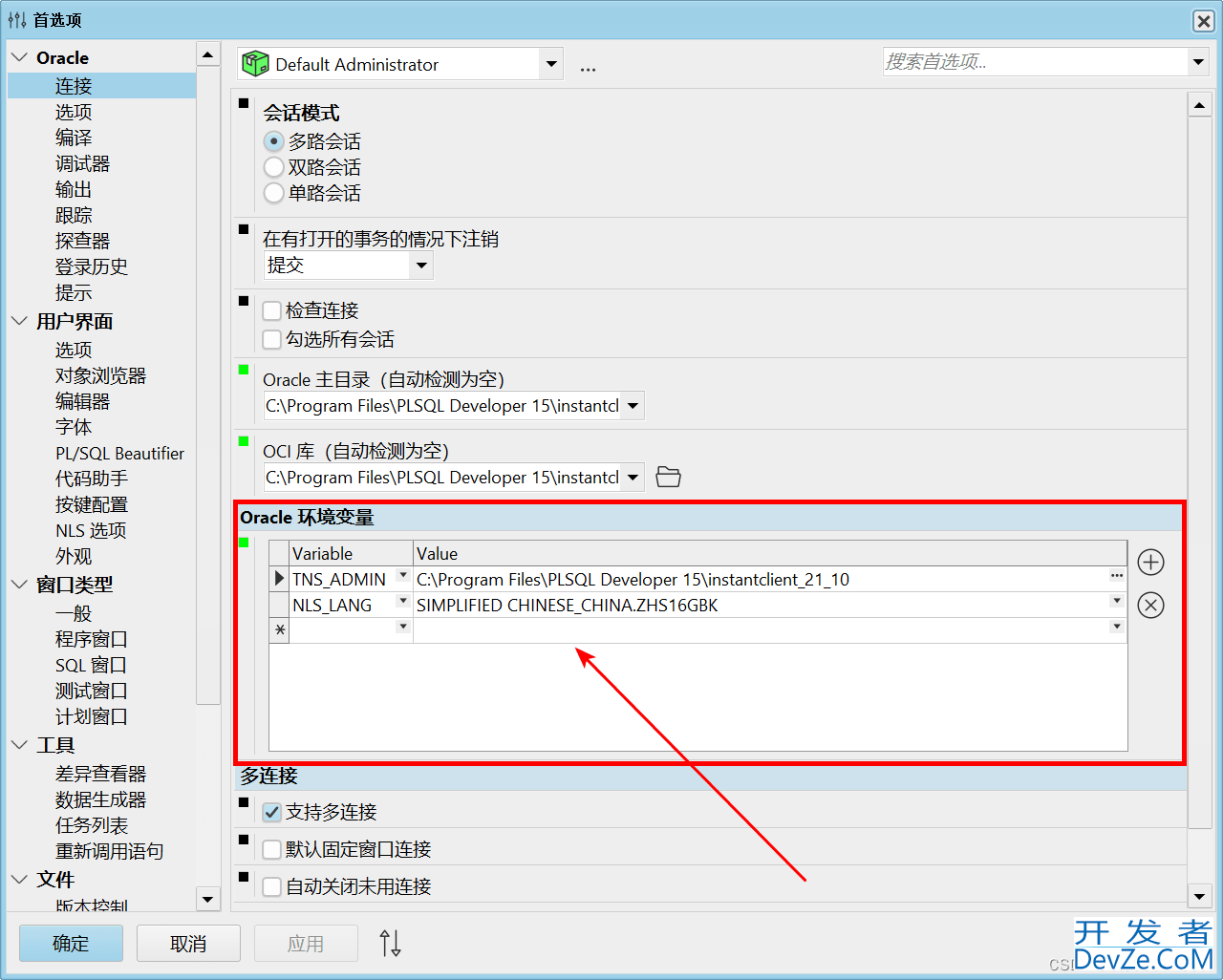Open PL/SQL Beautifier preferences
This screenshot has width=1223, height=980.
click(x=119, y=454)
